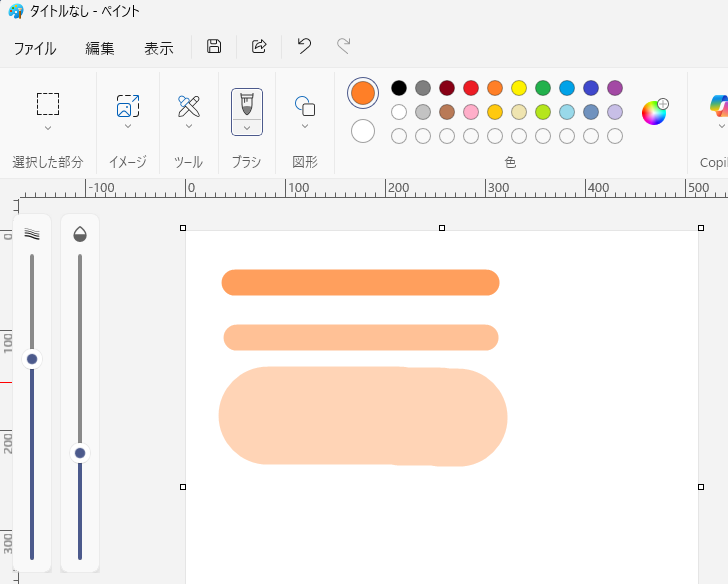Viewport: 728px width, 584px height.
Task: Click the redo arrow icon
Action: [x=344, y=46]
